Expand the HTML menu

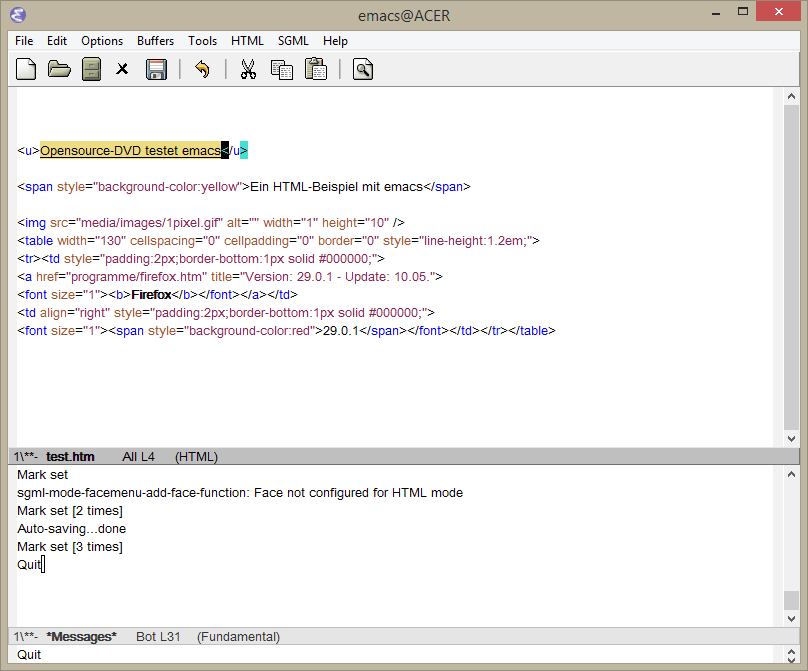point(247,41)
